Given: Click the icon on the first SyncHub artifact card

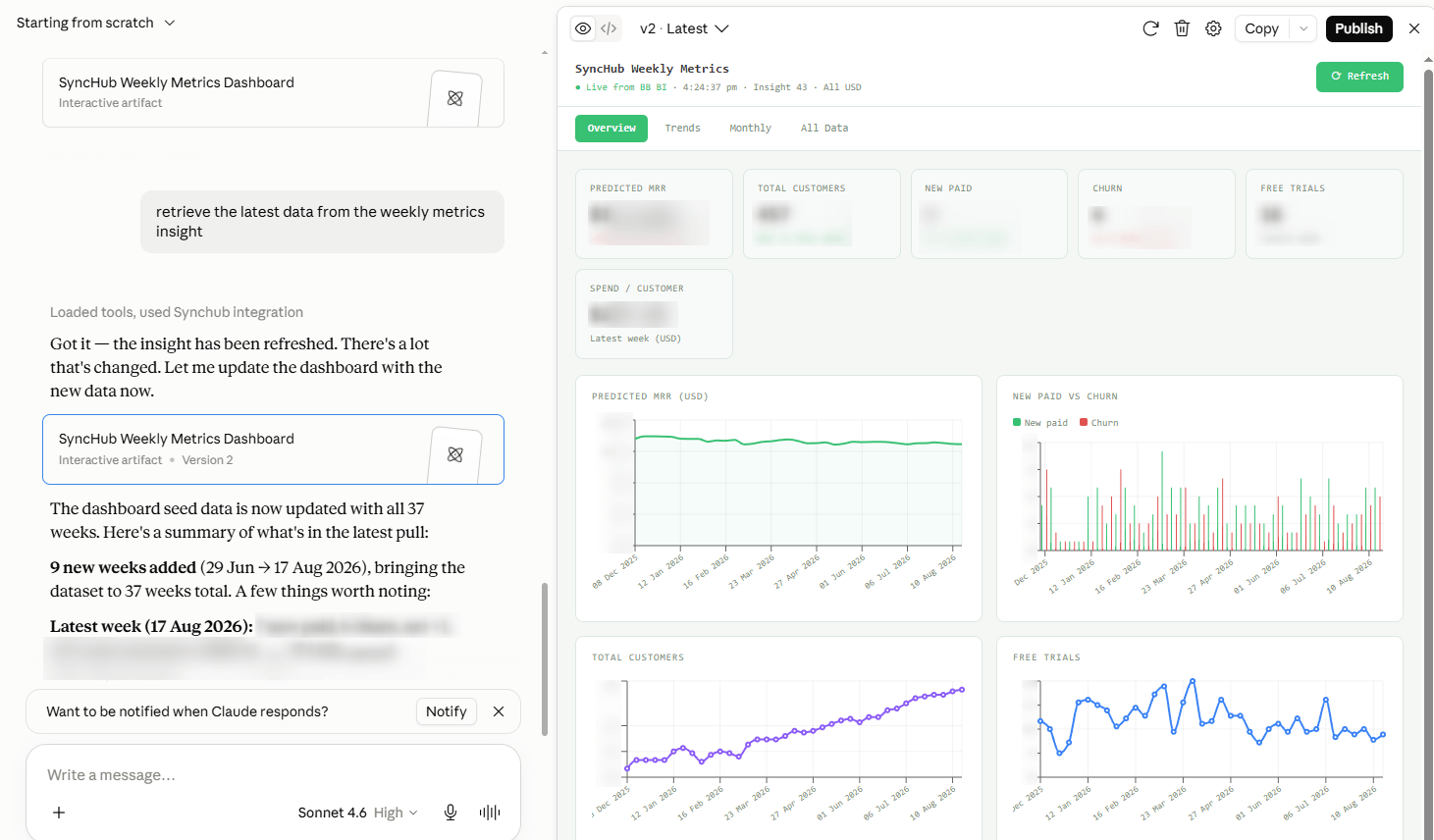Looking at the screenshot, I should click(x=455, y=98).
